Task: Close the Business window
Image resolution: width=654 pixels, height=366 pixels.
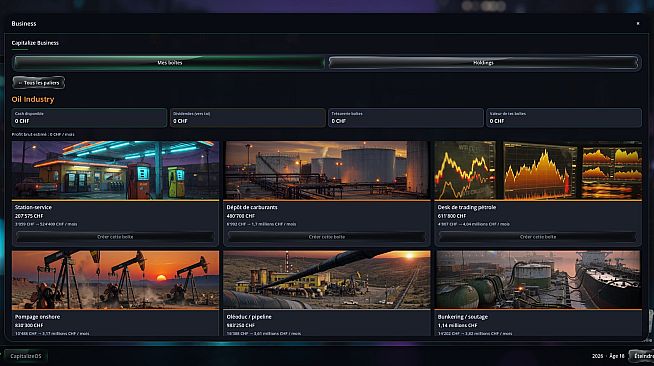Action: tap(638, 23)
